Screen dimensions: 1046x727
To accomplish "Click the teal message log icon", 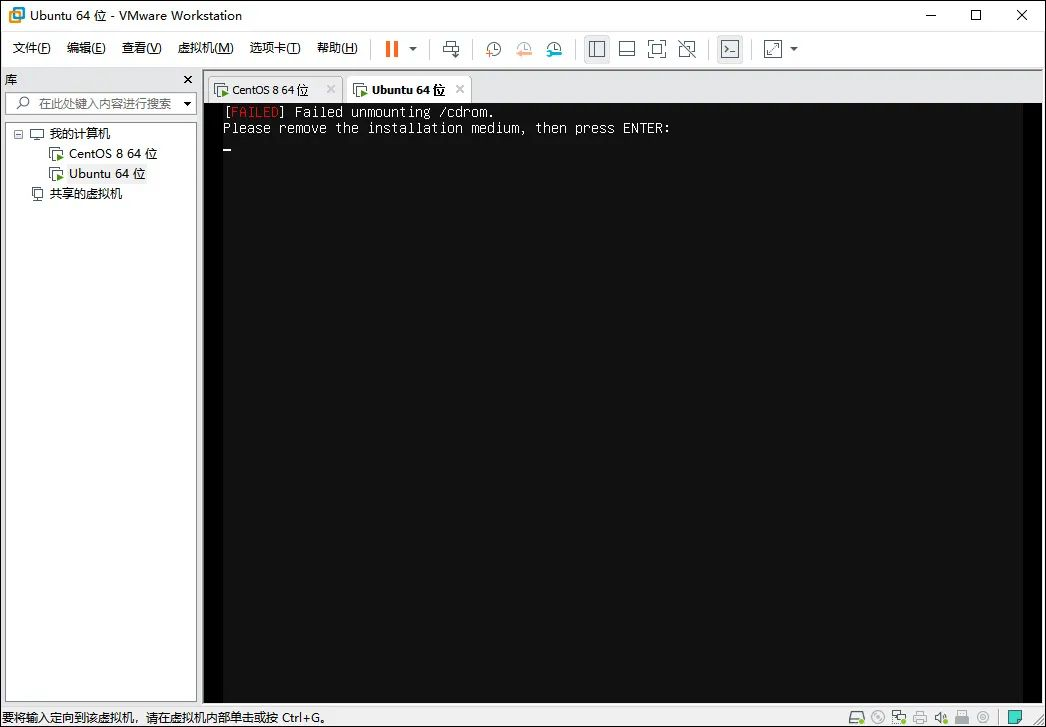I will (1015, 718).
